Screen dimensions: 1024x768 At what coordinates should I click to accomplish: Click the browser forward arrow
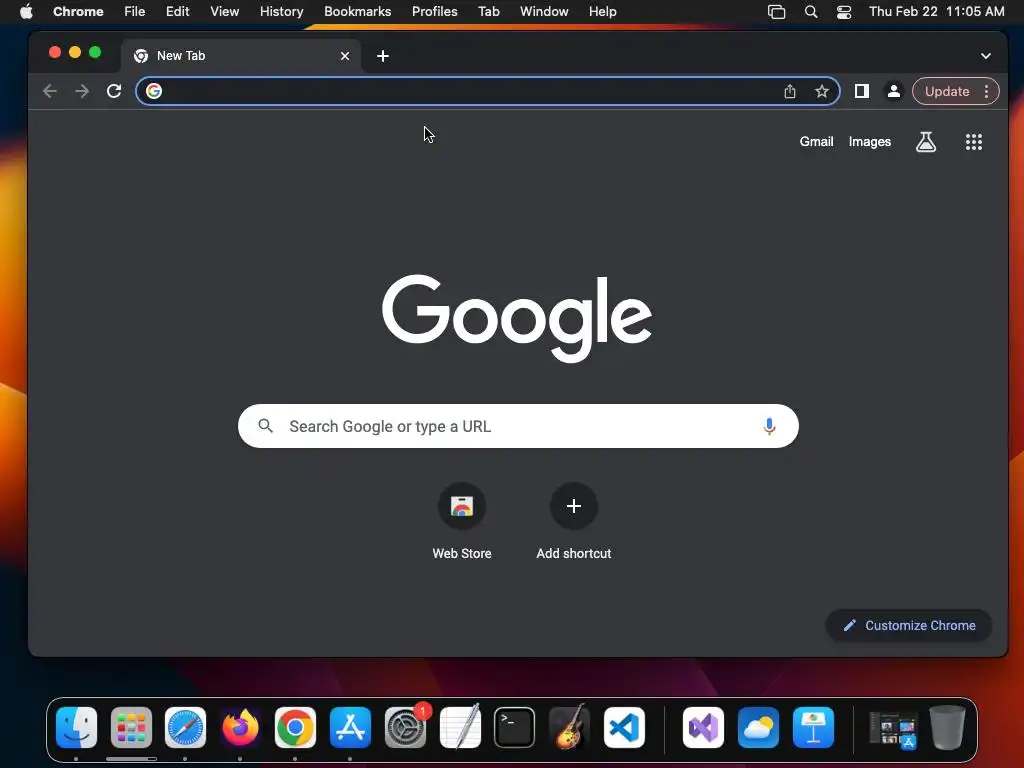coord(82,91)
